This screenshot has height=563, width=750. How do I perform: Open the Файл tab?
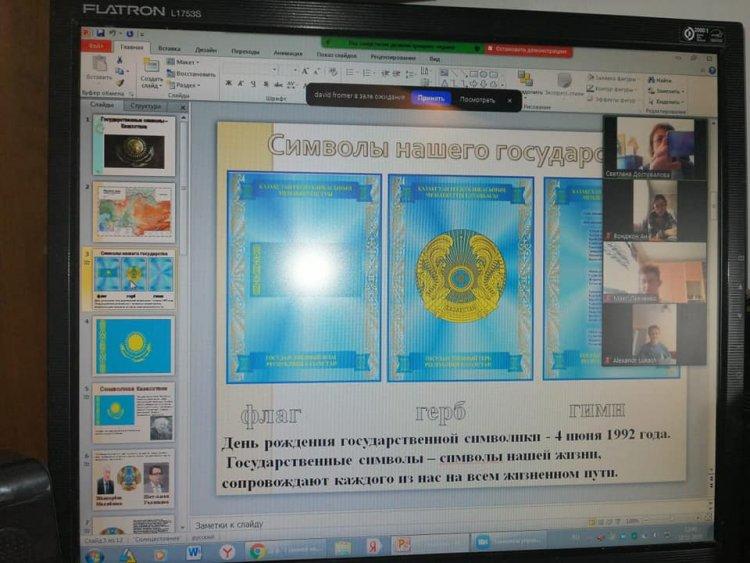point(97,46)
